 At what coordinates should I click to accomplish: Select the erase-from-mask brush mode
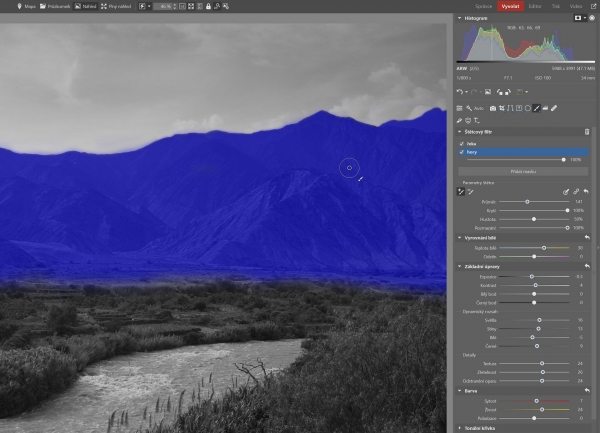click(x=471, y=192)
